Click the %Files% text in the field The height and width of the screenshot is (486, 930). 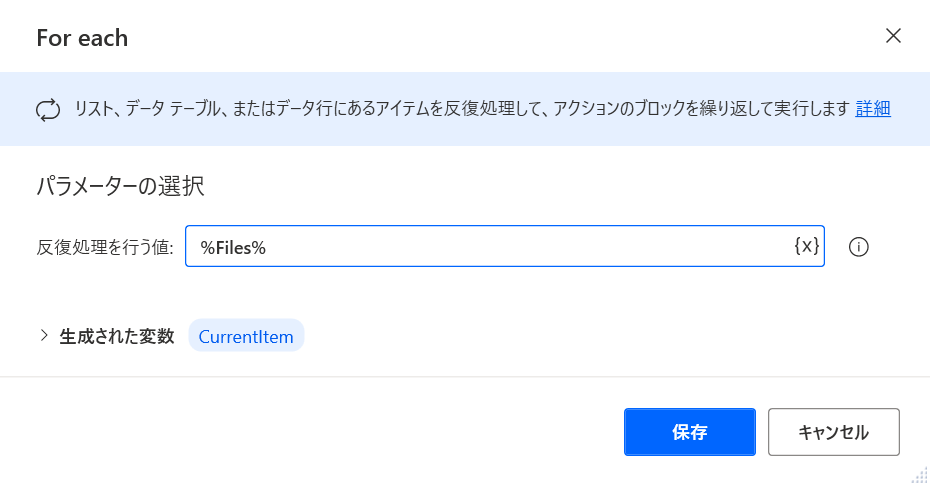pyautogui.click(x=233, y=248)
